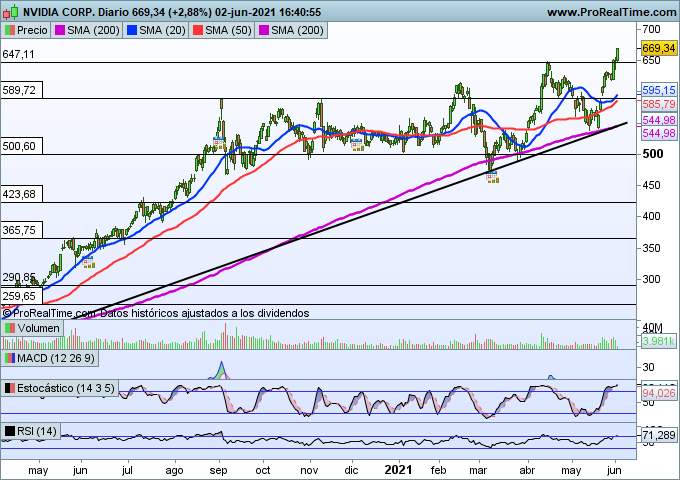Select the 365,75 level label
Viewport: 680px width, 480px height.
coord(21,230)
